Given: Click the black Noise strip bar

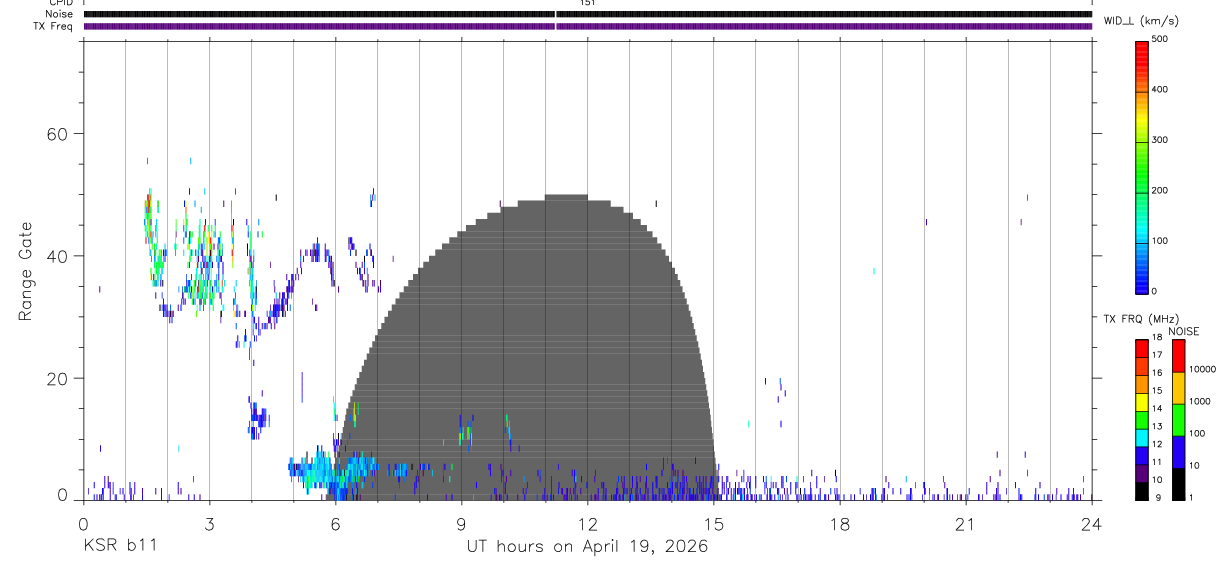Looking at the screenshot, I should [x=587, y=14].
